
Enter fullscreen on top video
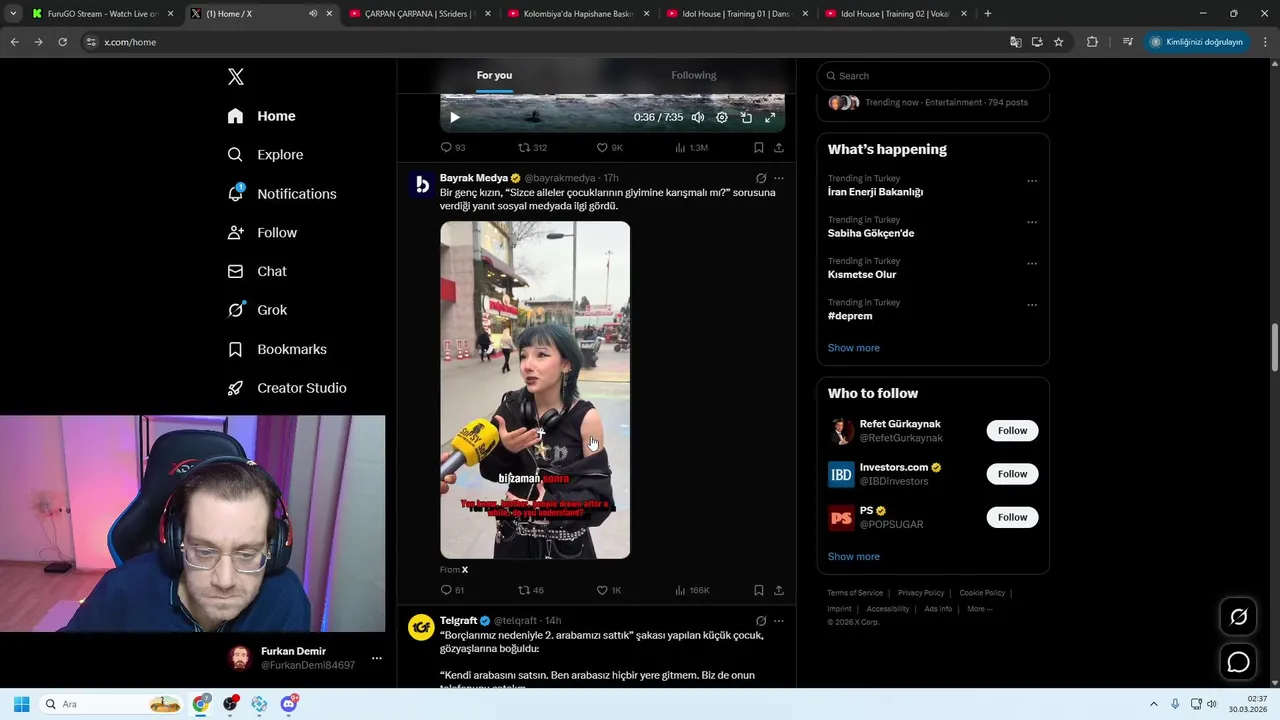coord(770,117)
